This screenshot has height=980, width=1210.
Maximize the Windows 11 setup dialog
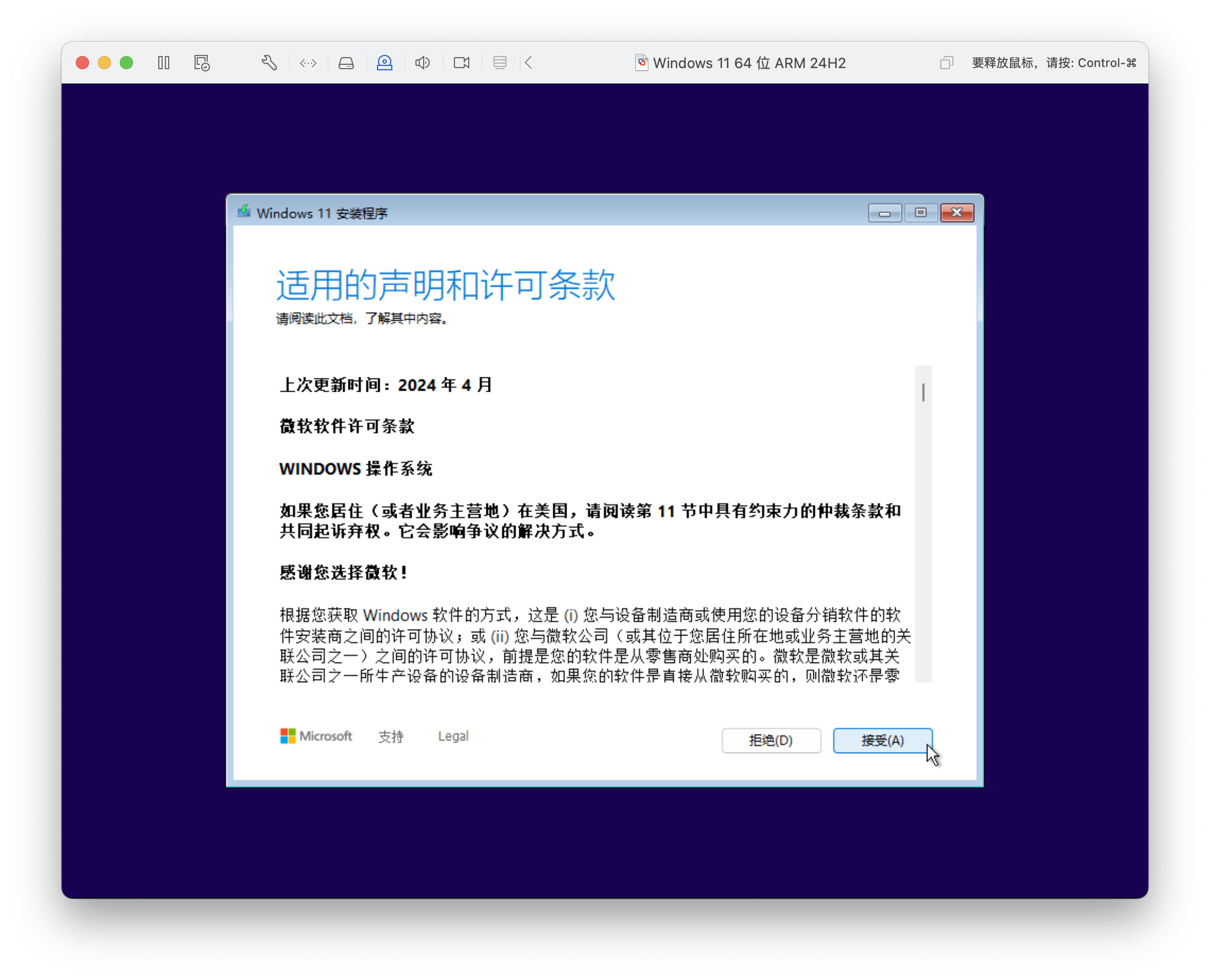tap(920, 212)
